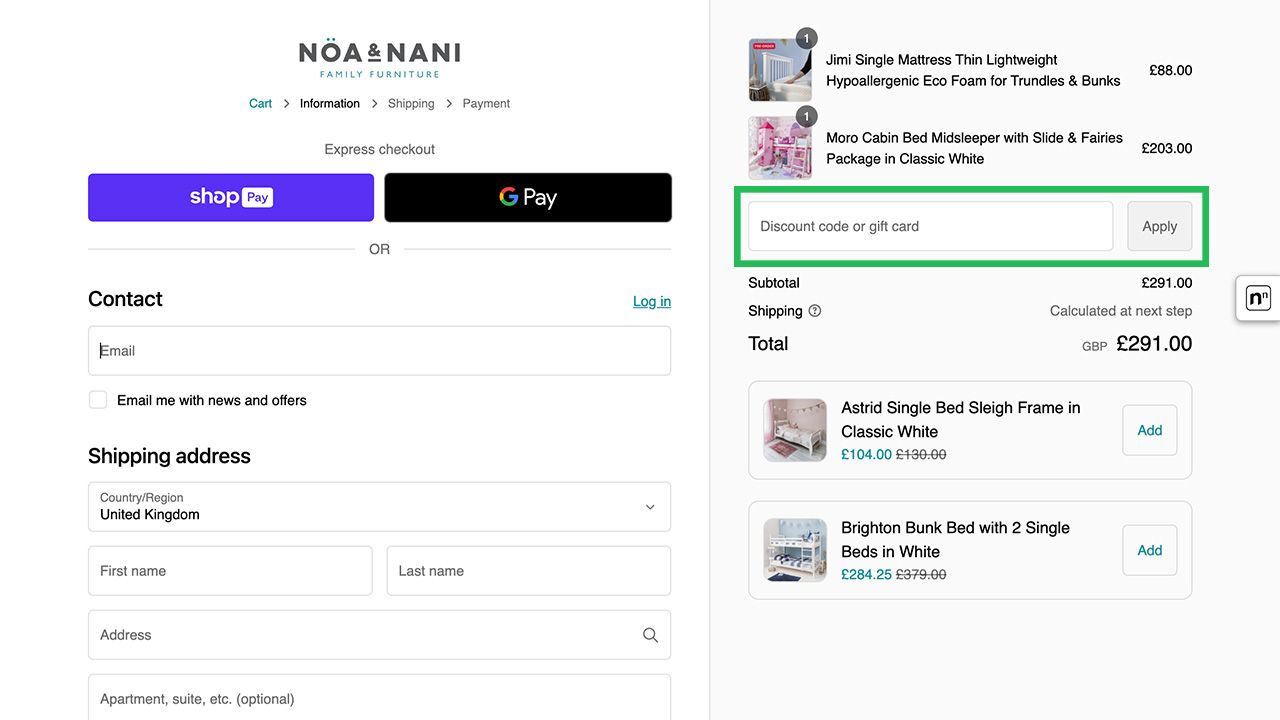Go back to Cart breadcrumb

tap(260, 103)
